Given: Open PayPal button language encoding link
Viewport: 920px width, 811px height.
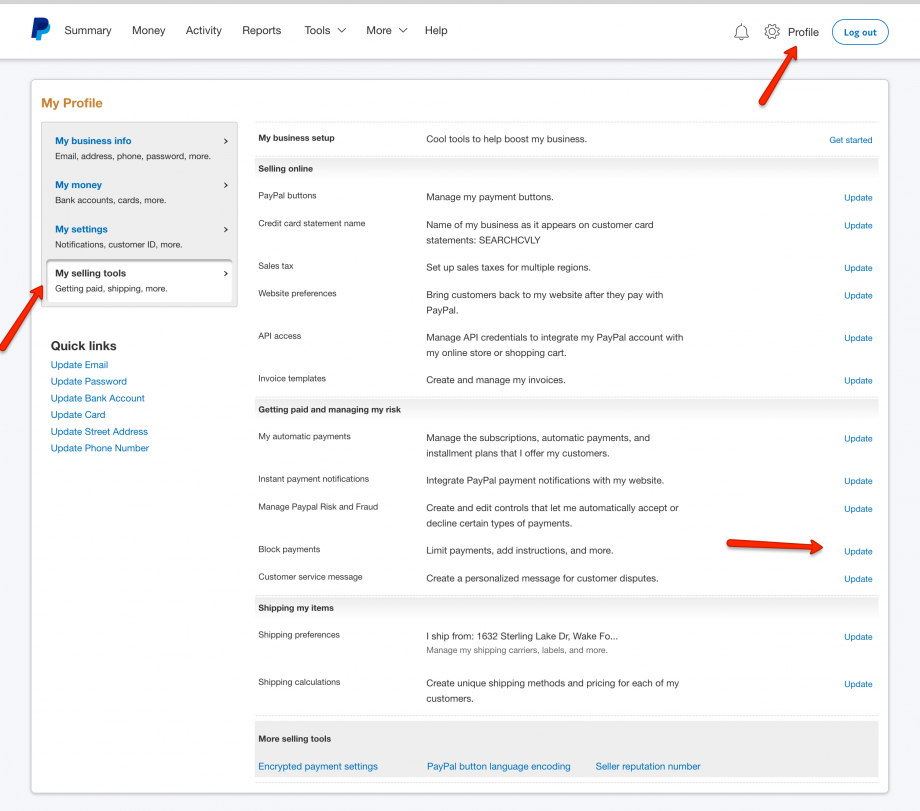Looking at the screenshot, I should pyautogui.click(x=499, y=766).
